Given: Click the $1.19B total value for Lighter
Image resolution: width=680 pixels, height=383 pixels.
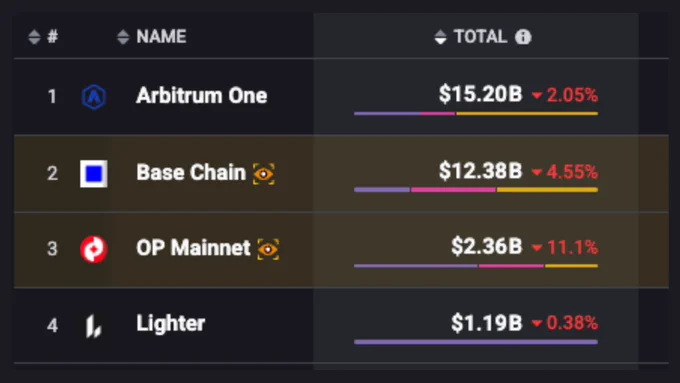Looking at the screenshot, I should (x=487, y=323).
